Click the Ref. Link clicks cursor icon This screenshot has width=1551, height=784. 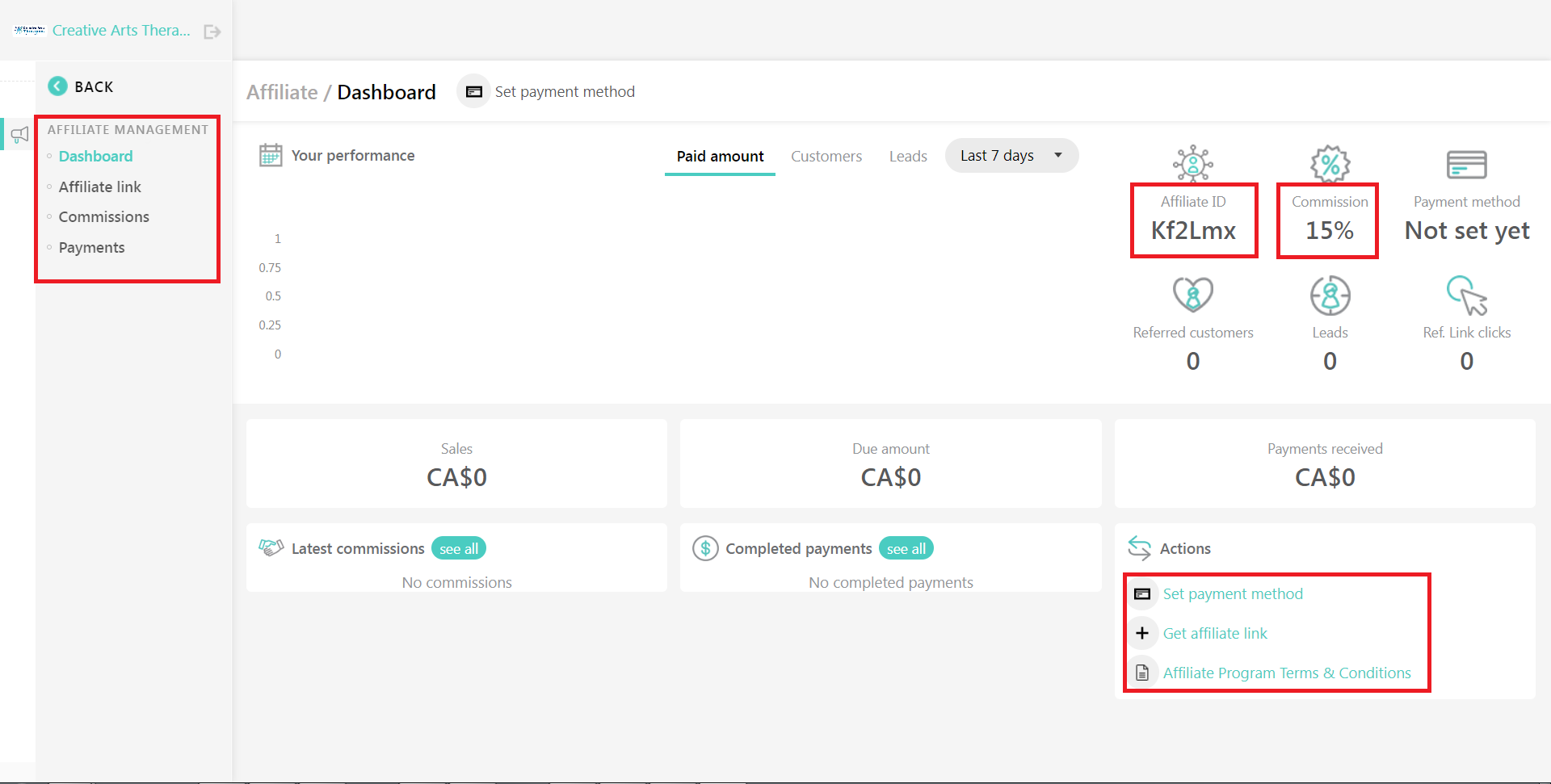coord(1466,295)
